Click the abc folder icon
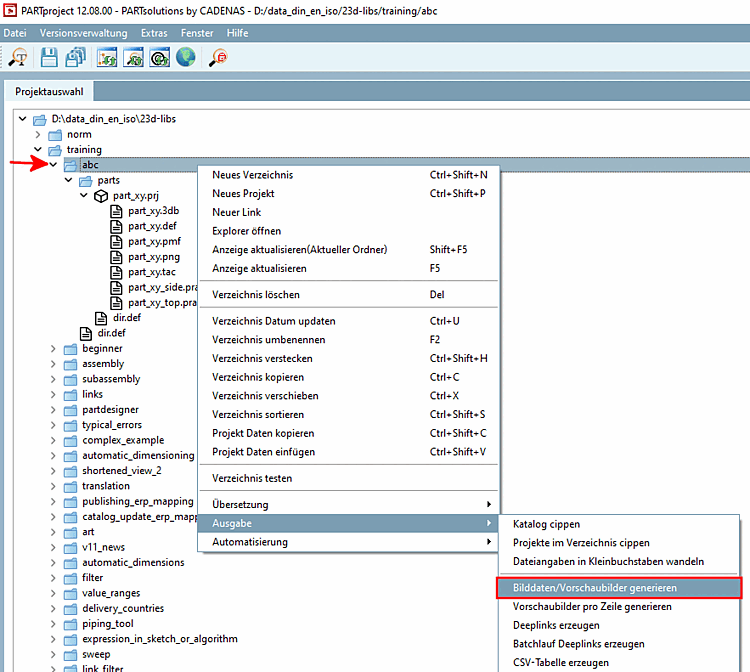This screenshot has height=672, width=750. click(70, 165)
